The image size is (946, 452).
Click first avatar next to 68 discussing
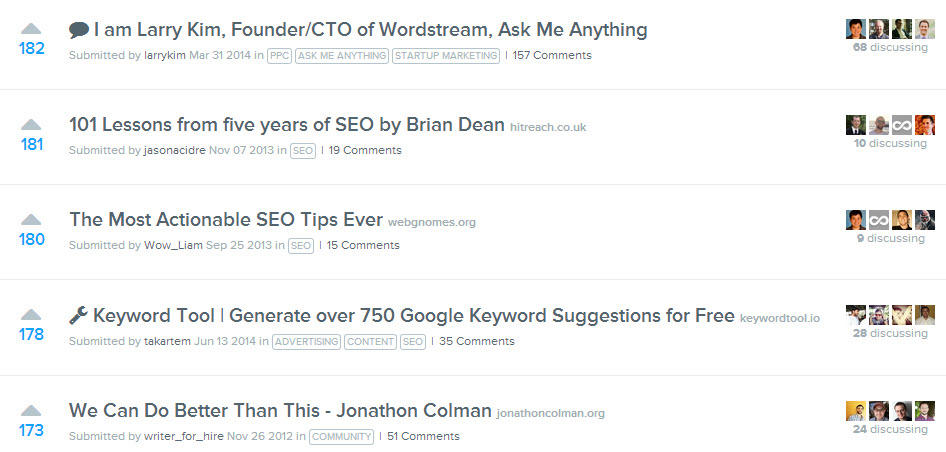(855, 29)
